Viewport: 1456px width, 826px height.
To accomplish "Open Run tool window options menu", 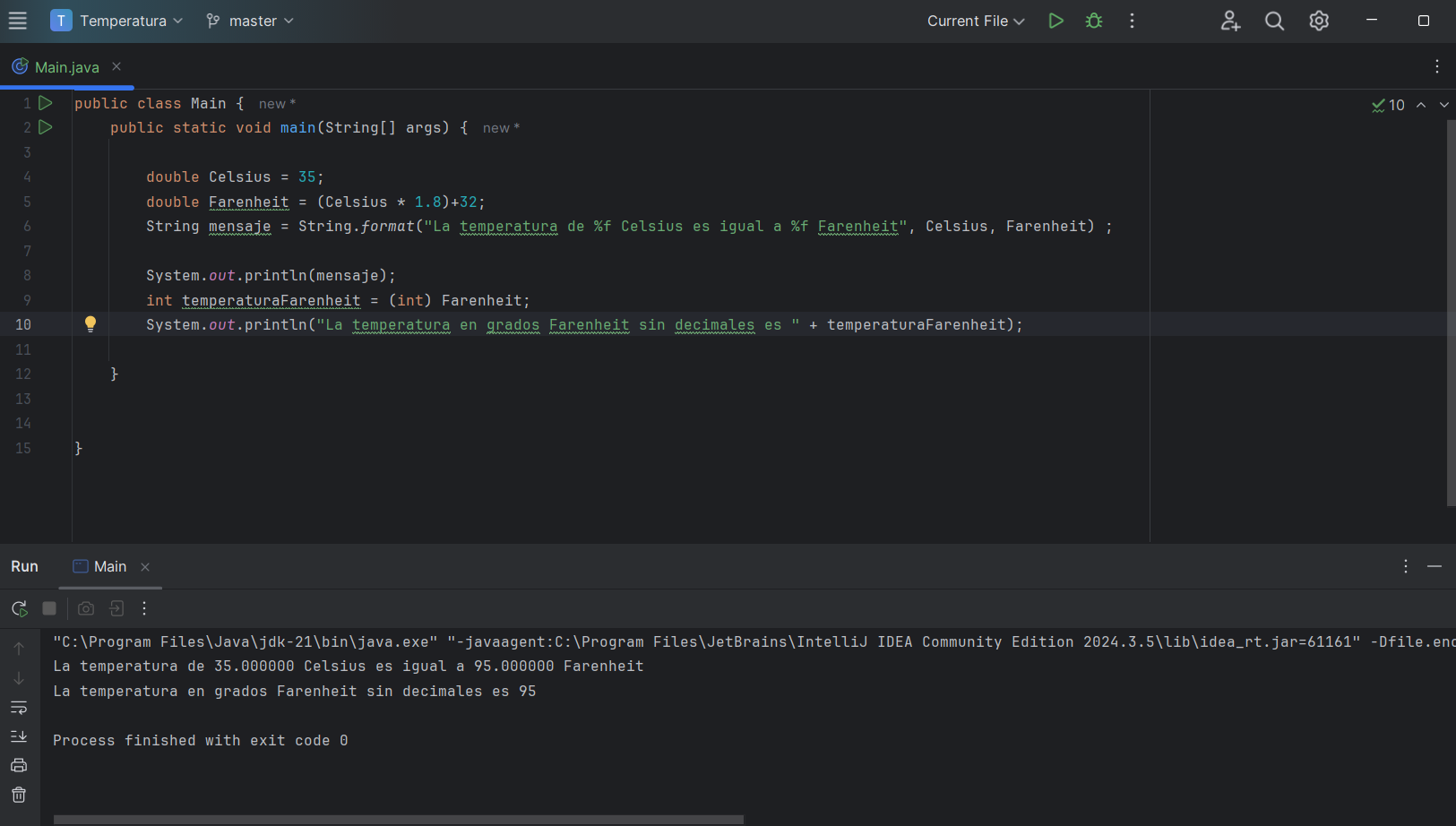I will click(1406, 566).
